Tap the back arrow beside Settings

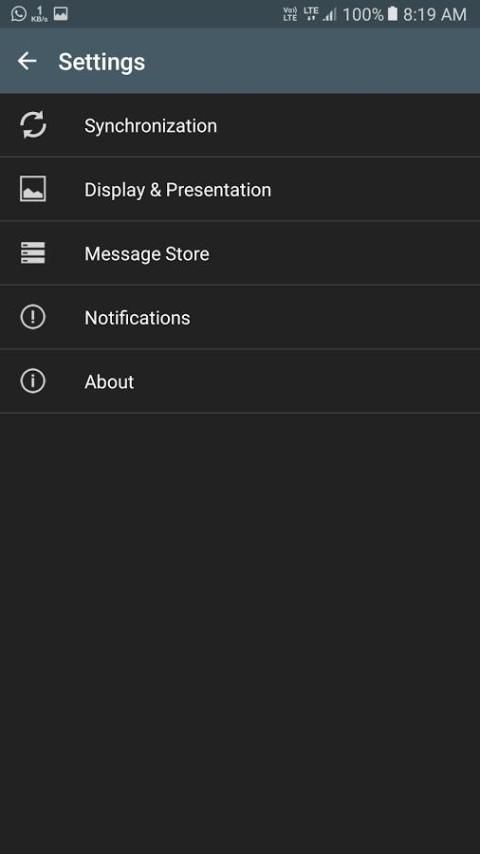pos(27,61)
